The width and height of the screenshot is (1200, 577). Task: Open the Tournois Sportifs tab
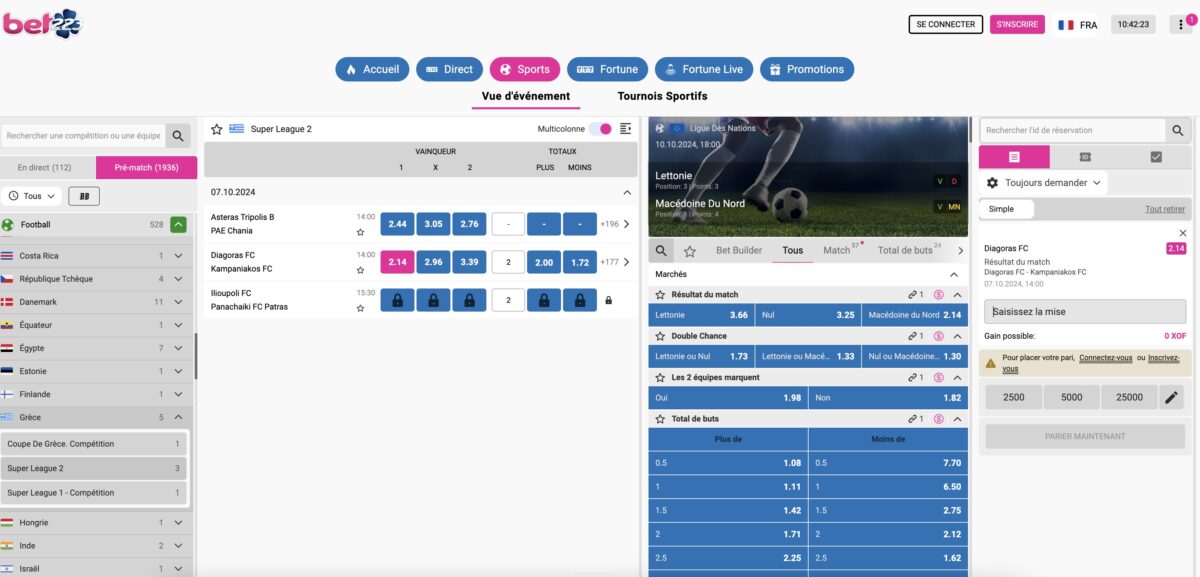[662, 96]
